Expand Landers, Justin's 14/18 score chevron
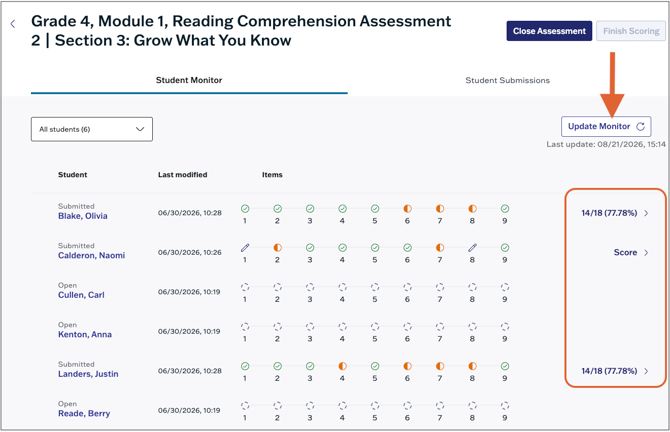This screenshot has width=670, height=432. tap(646, 371)
